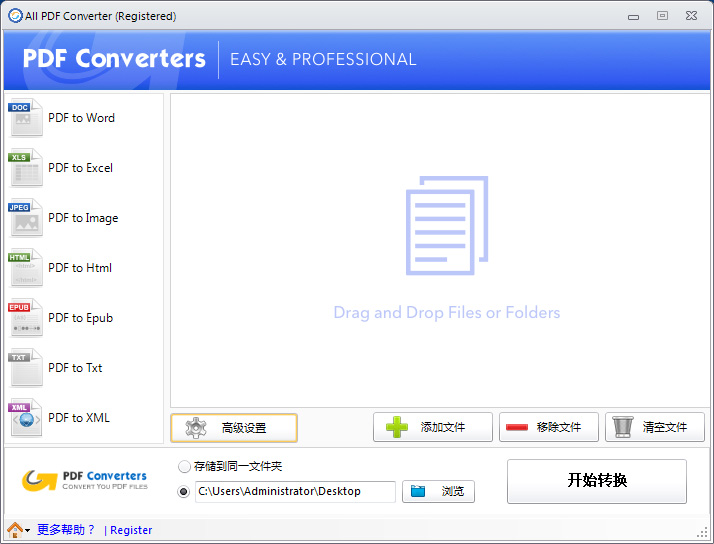Click the window resize grip in the corner
This screenshot has width=714, height=544.
[703, 533]
